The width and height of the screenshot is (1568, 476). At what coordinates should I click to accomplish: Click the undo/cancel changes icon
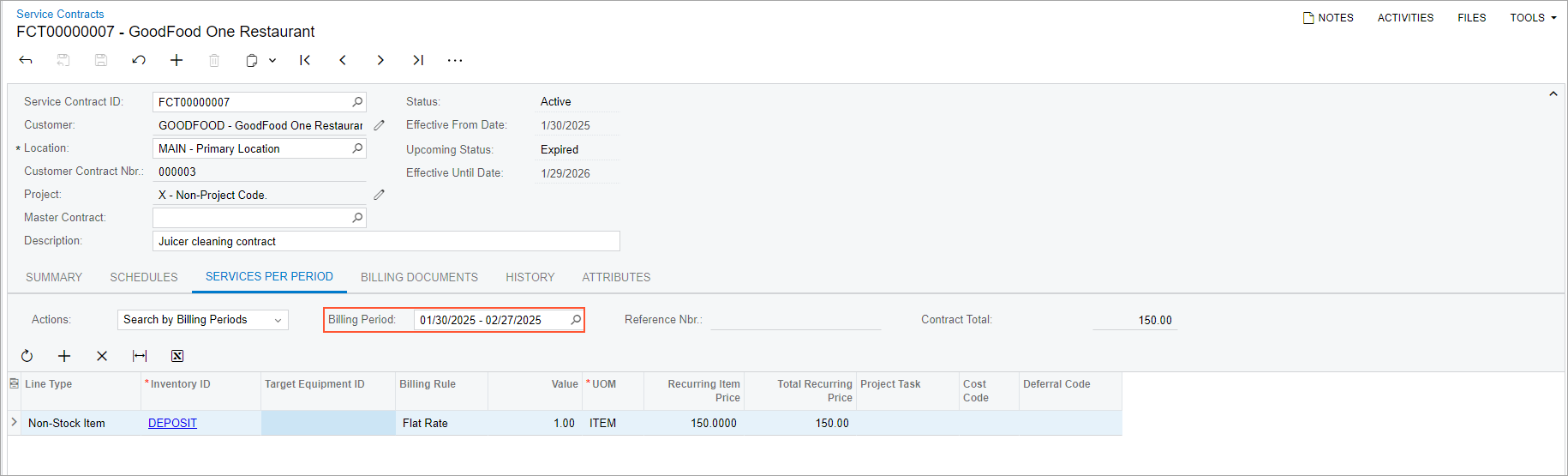(139, 60)
